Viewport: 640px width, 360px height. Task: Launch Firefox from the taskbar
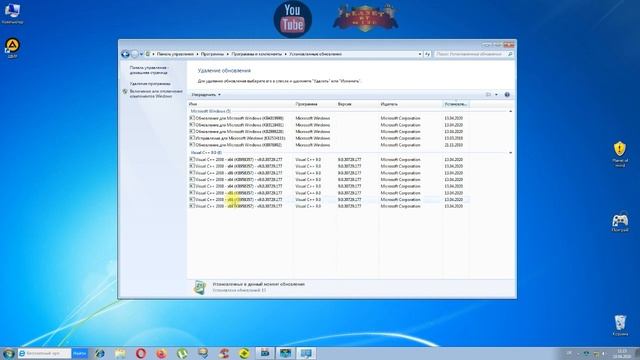162,353
